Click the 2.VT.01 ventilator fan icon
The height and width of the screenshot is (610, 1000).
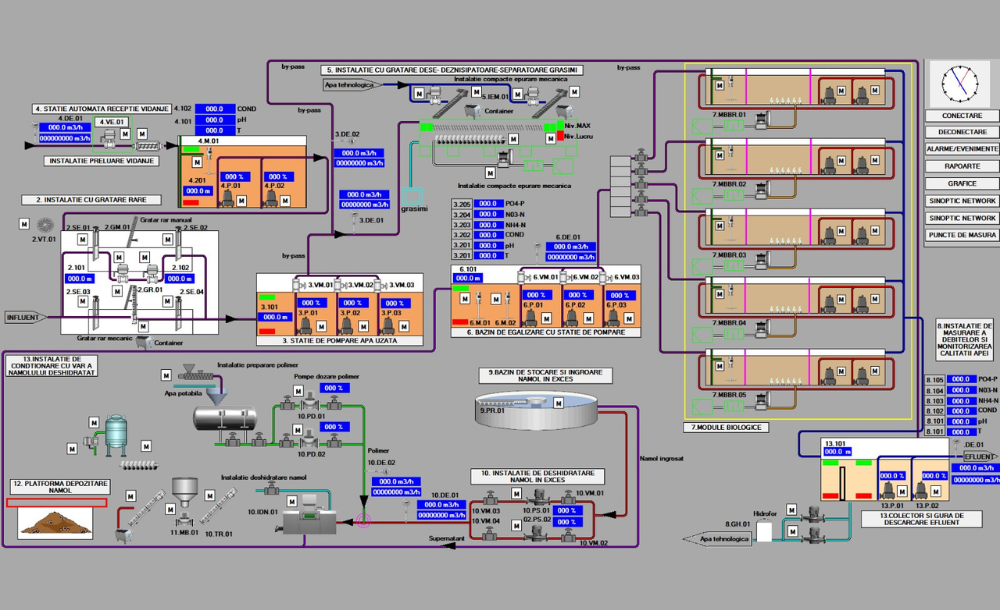[x=45, y=225]
